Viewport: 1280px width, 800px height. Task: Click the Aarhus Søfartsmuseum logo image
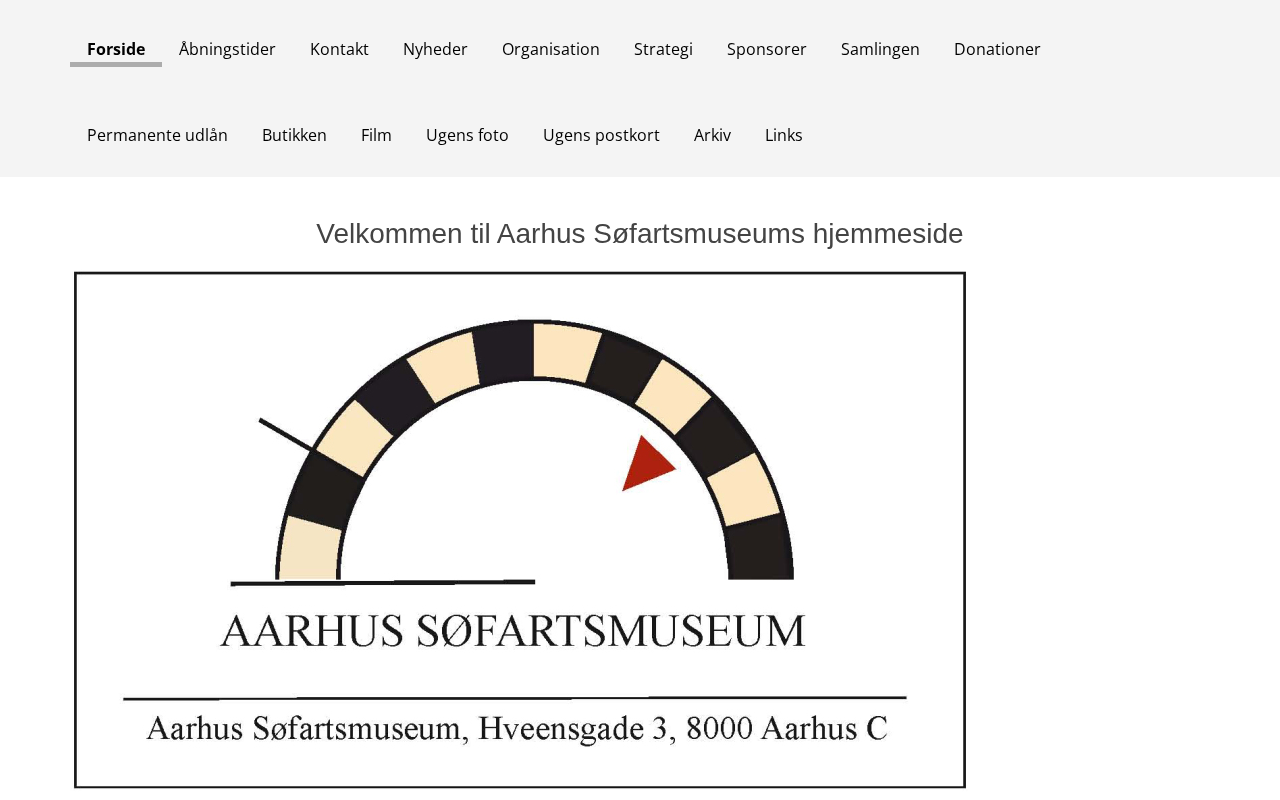coord(520,530)
